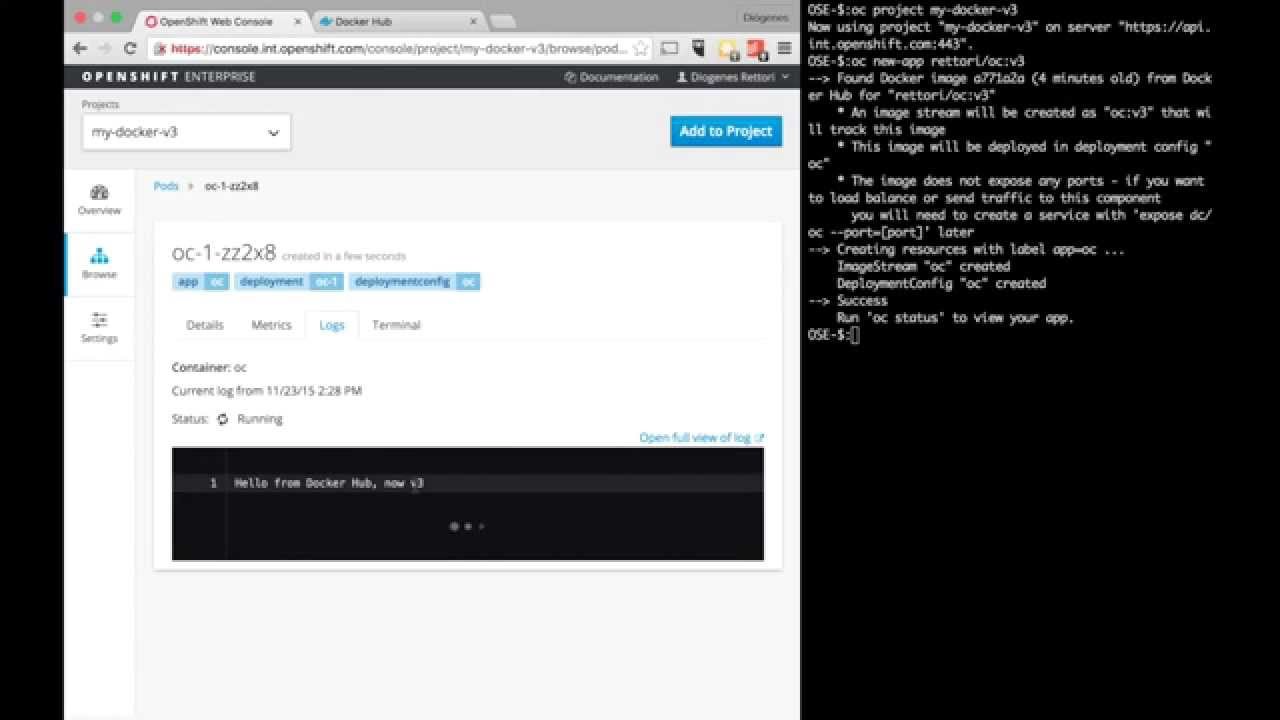Click the oc-1-zz2x8 pod title heading
Screen dimensions: 1280x720
coord(224,253)
